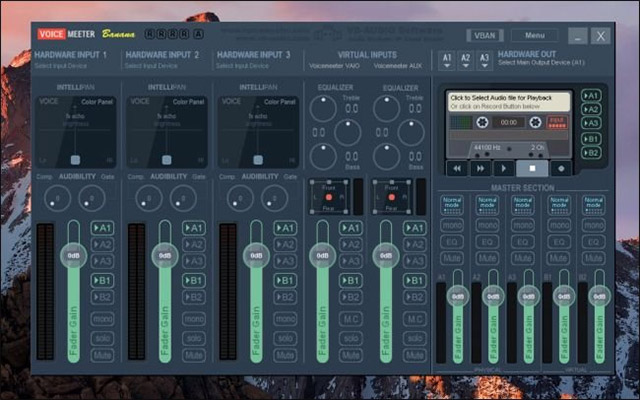640x400 pixels.
Task: Click AUX equalizer middle knob
Action: (411, 132)
